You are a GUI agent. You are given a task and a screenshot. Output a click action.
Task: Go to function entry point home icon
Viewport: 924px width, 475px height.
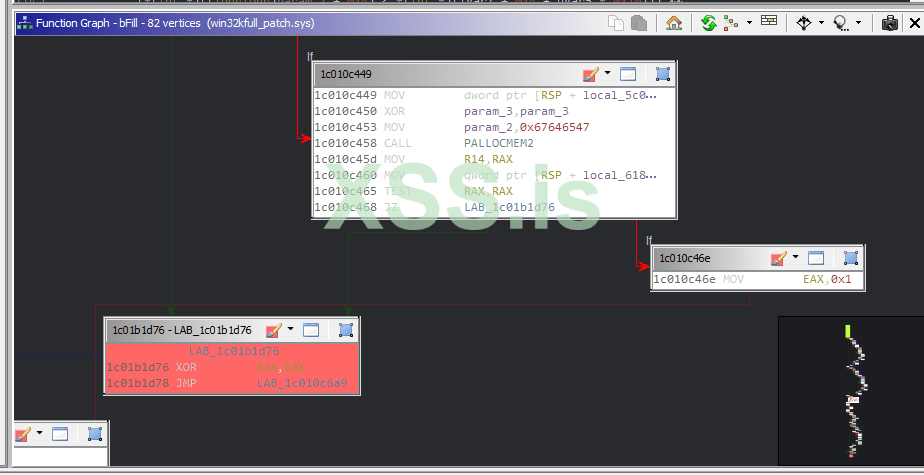coord(674,24)
